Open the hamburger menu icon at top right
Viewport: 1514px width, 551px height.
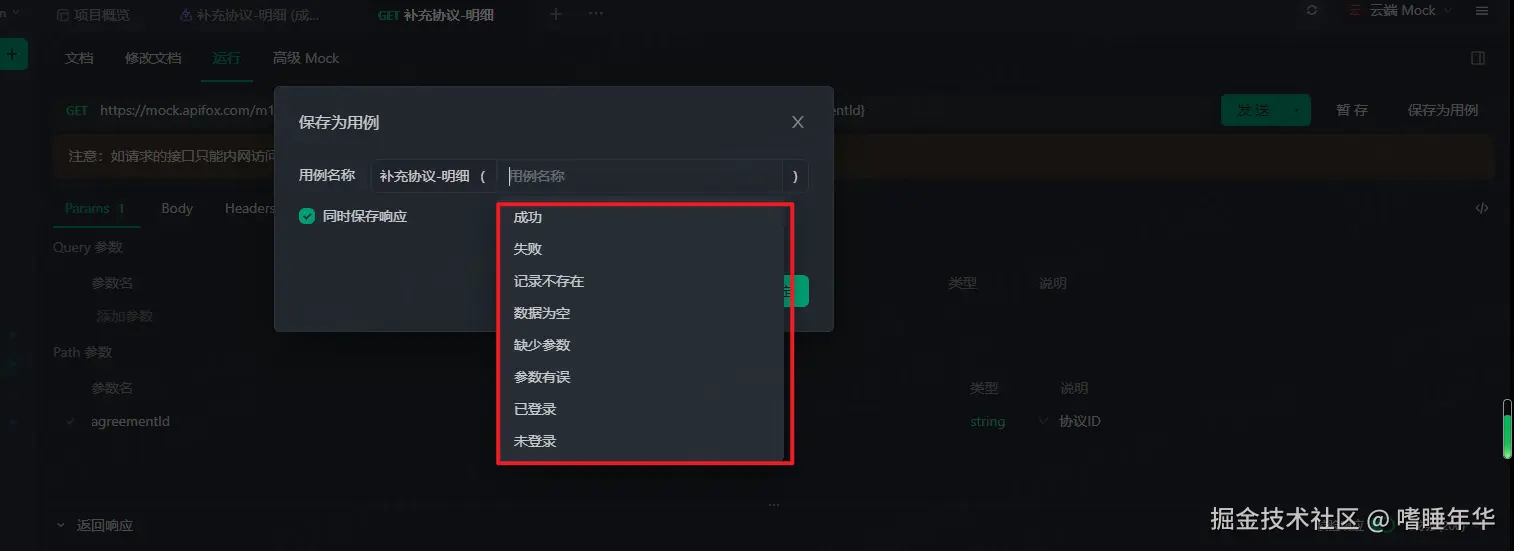click(x=1481, y=10)
